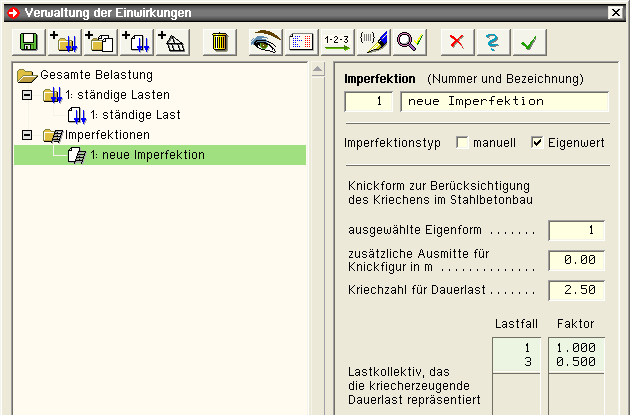630x415 pixels.
Task: Click the green save disk icon
Action: 27,41
